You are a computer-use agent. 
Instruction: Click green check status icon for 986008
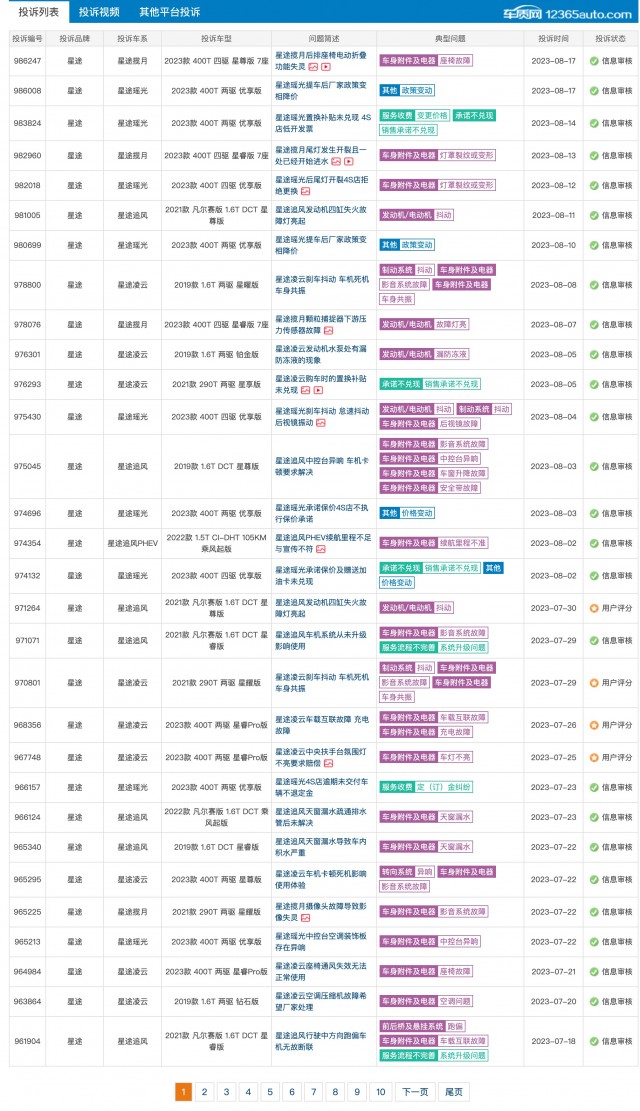[x=594, y=91]
